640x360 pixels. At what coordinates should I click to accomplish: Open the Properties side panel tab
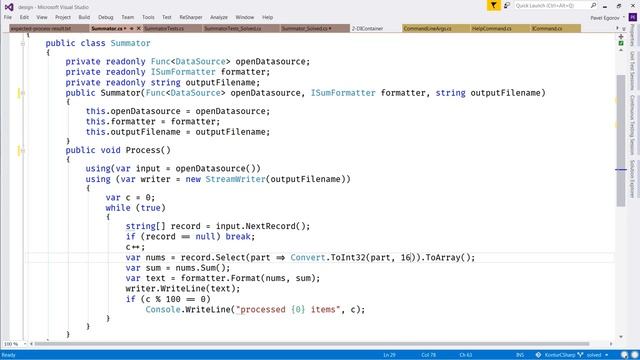click(x=633, y=36)
